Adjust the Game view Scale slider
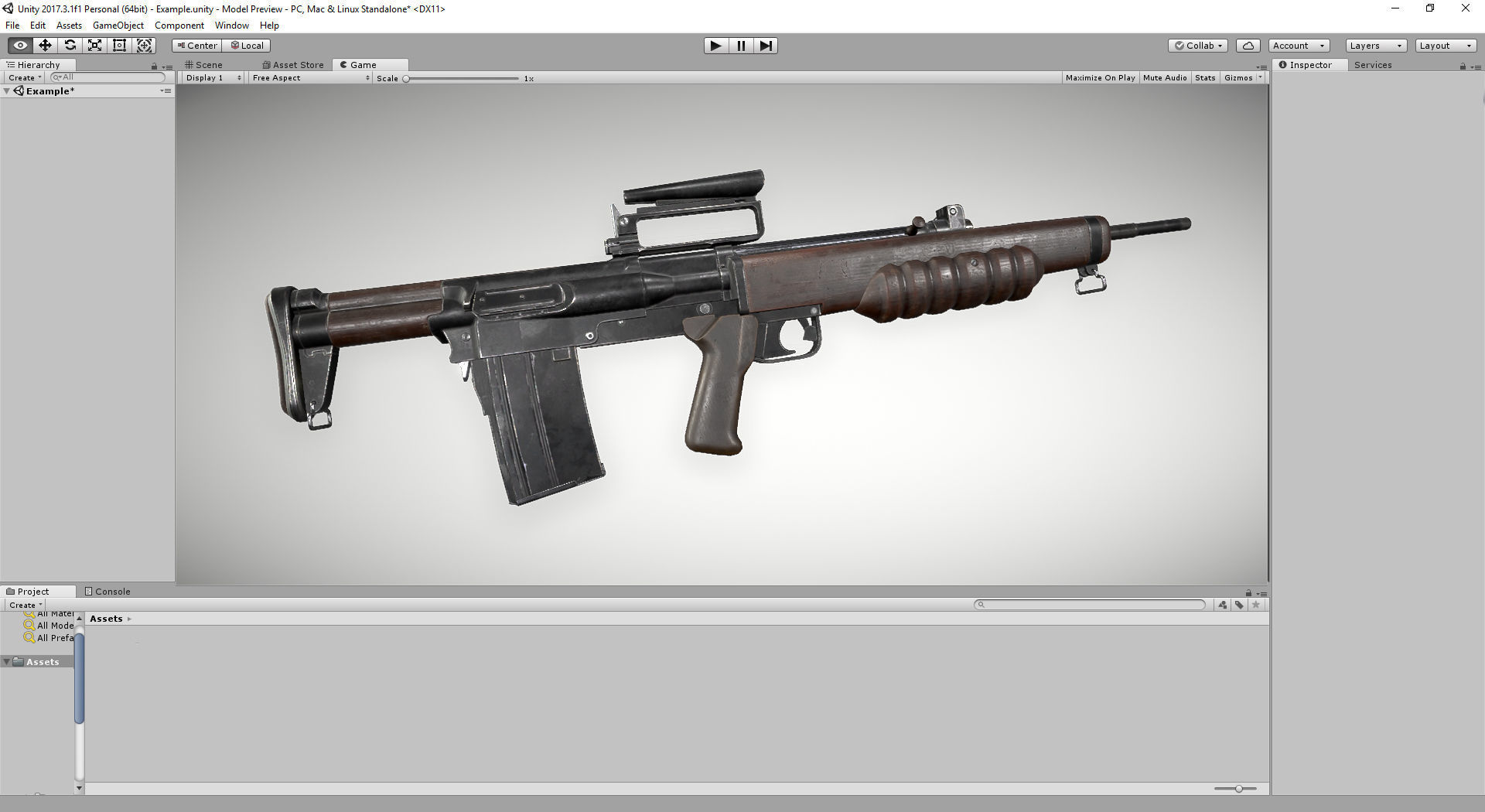This screenshot has width=1485, height=812. (x=461, y=78)
